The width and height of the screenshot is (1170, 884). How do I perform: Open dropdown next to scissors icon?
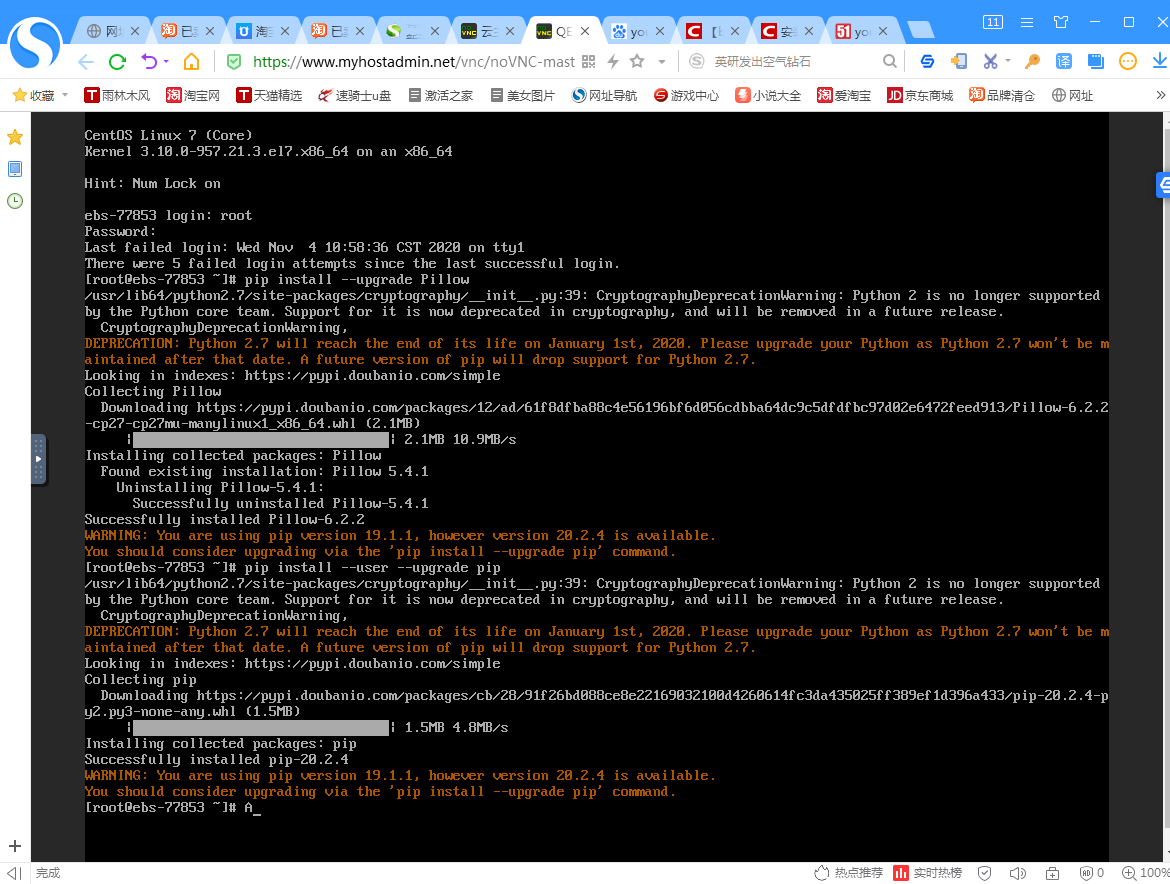click(1008, 61)
